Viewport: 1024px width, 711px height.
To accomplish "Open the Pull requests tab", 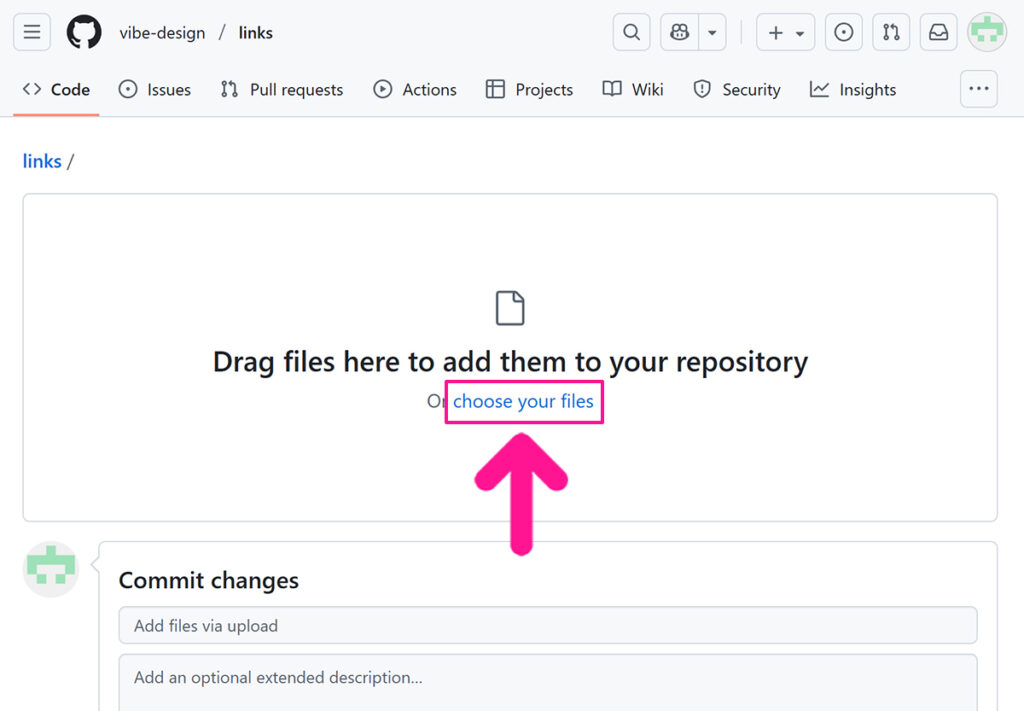I will (x=282, y=90).
